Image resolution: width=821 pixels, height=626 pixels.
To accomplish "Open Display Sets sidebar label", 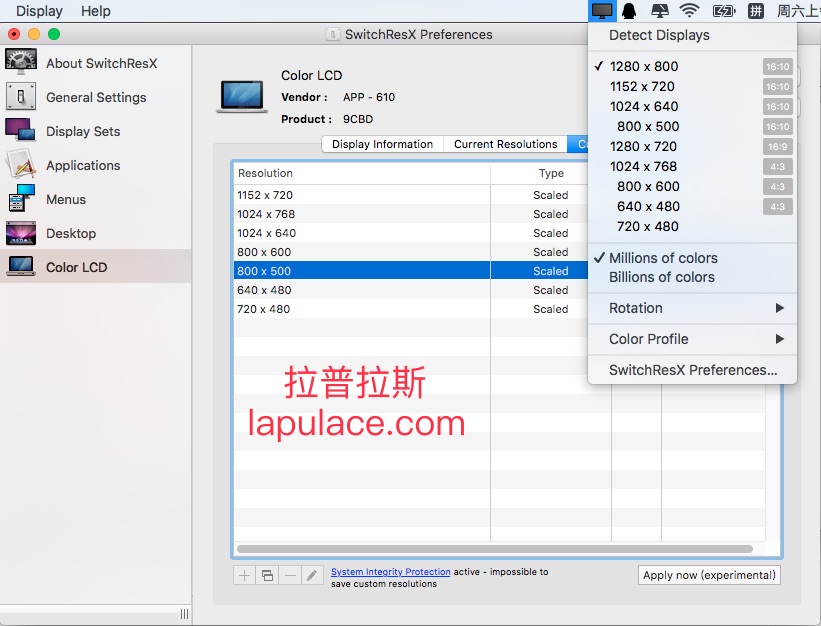I will [83, 131].
